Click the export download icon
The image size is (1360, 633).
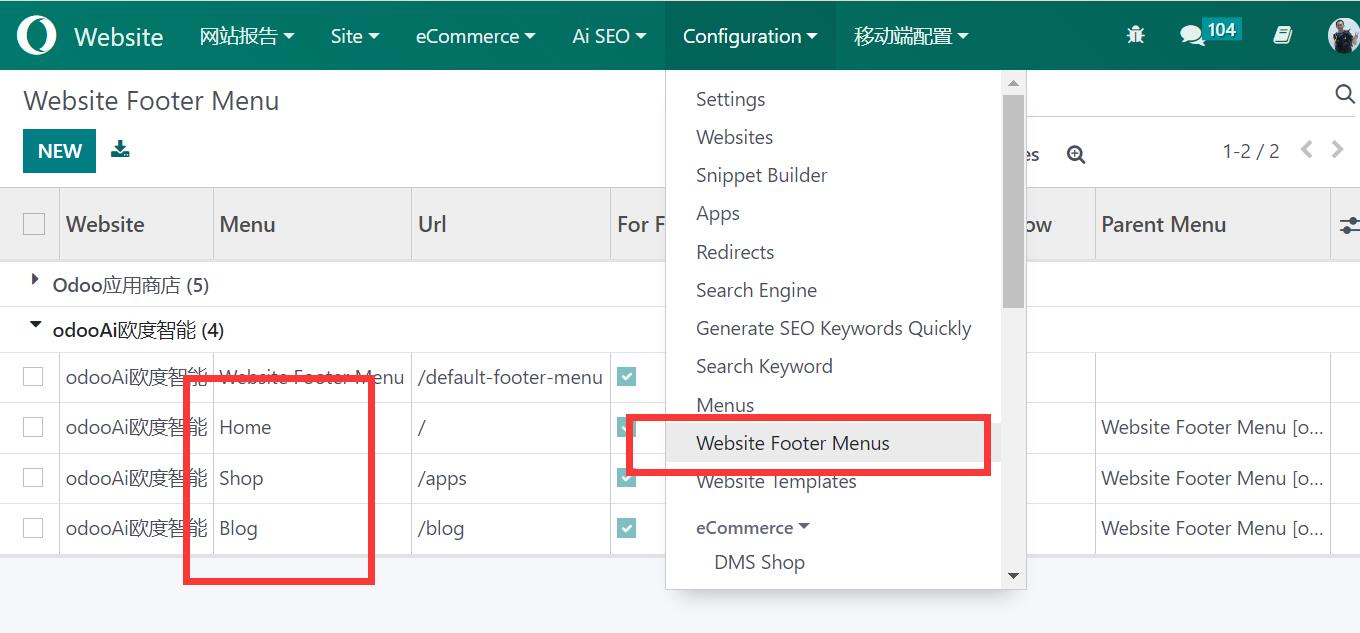coord(120,150)
